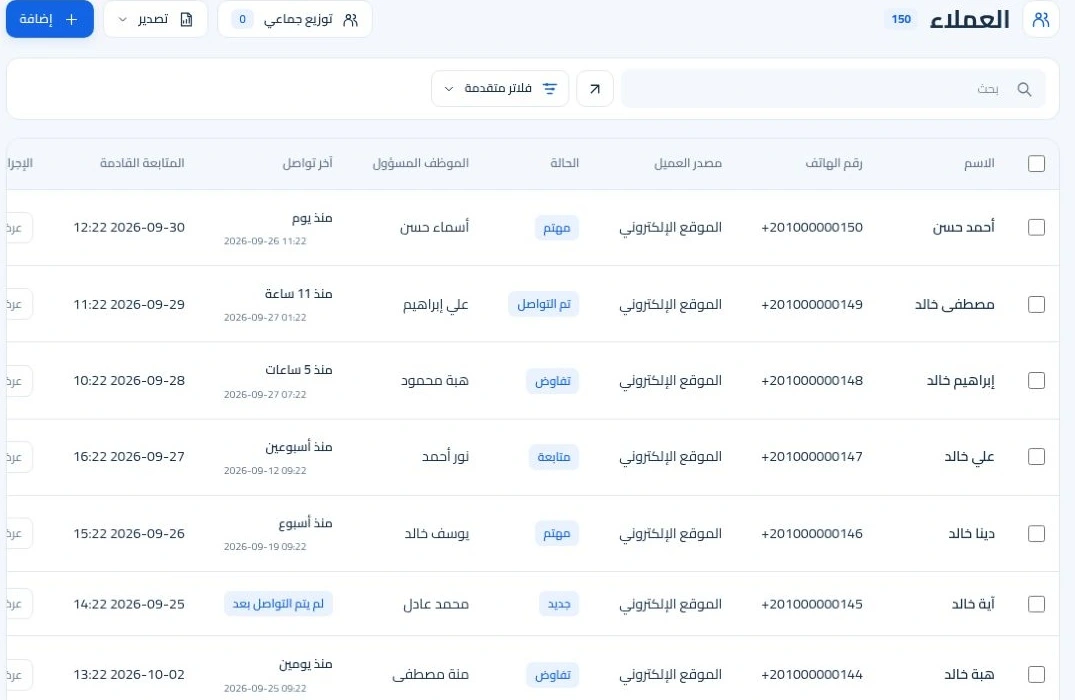
Task: Click the مصدر العميل column header
Action: (688, 163)
